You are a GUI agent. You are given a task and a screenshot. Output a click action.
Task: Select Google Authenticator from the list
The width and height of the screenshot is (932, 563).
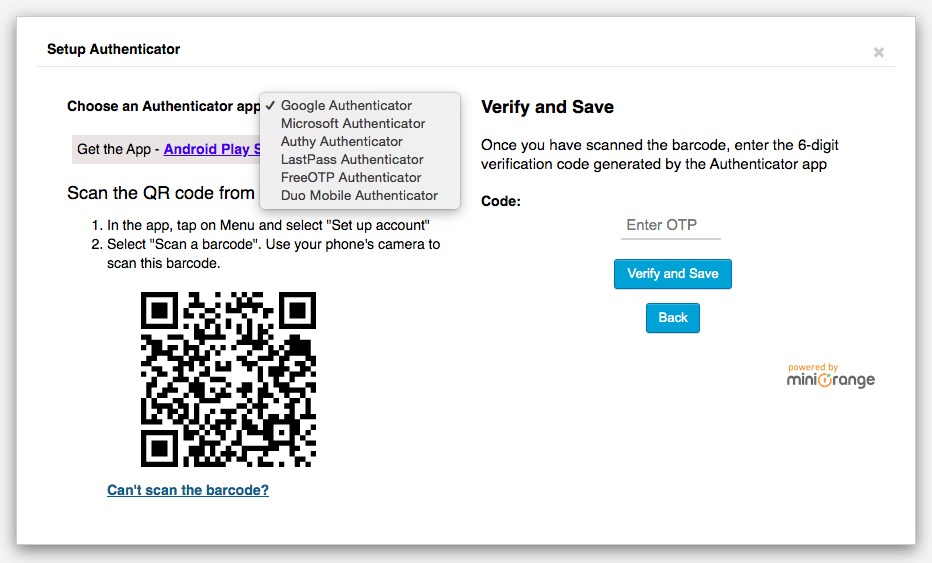coord(346,106)
